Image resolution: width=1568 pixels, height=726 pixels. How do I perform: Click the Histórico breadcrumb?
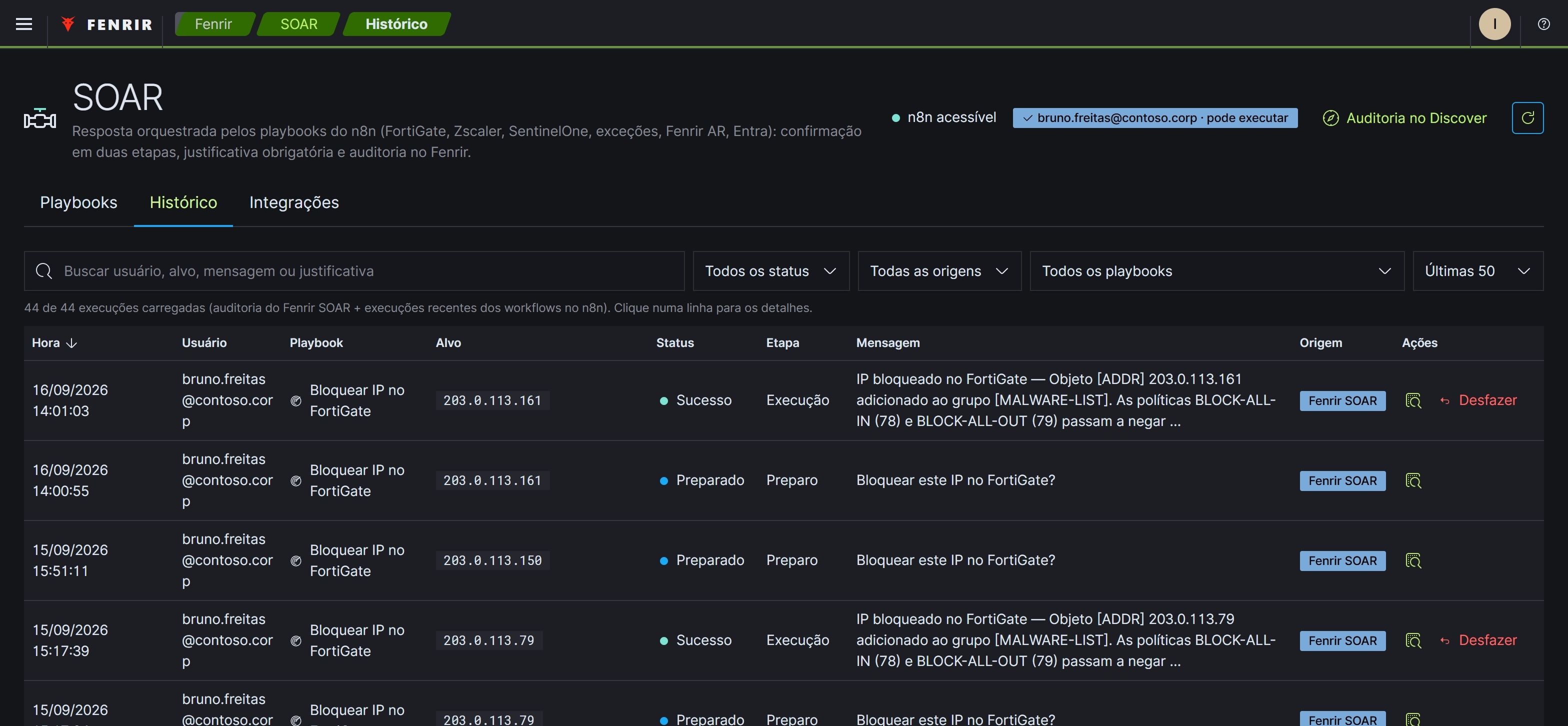coord(396,23)
